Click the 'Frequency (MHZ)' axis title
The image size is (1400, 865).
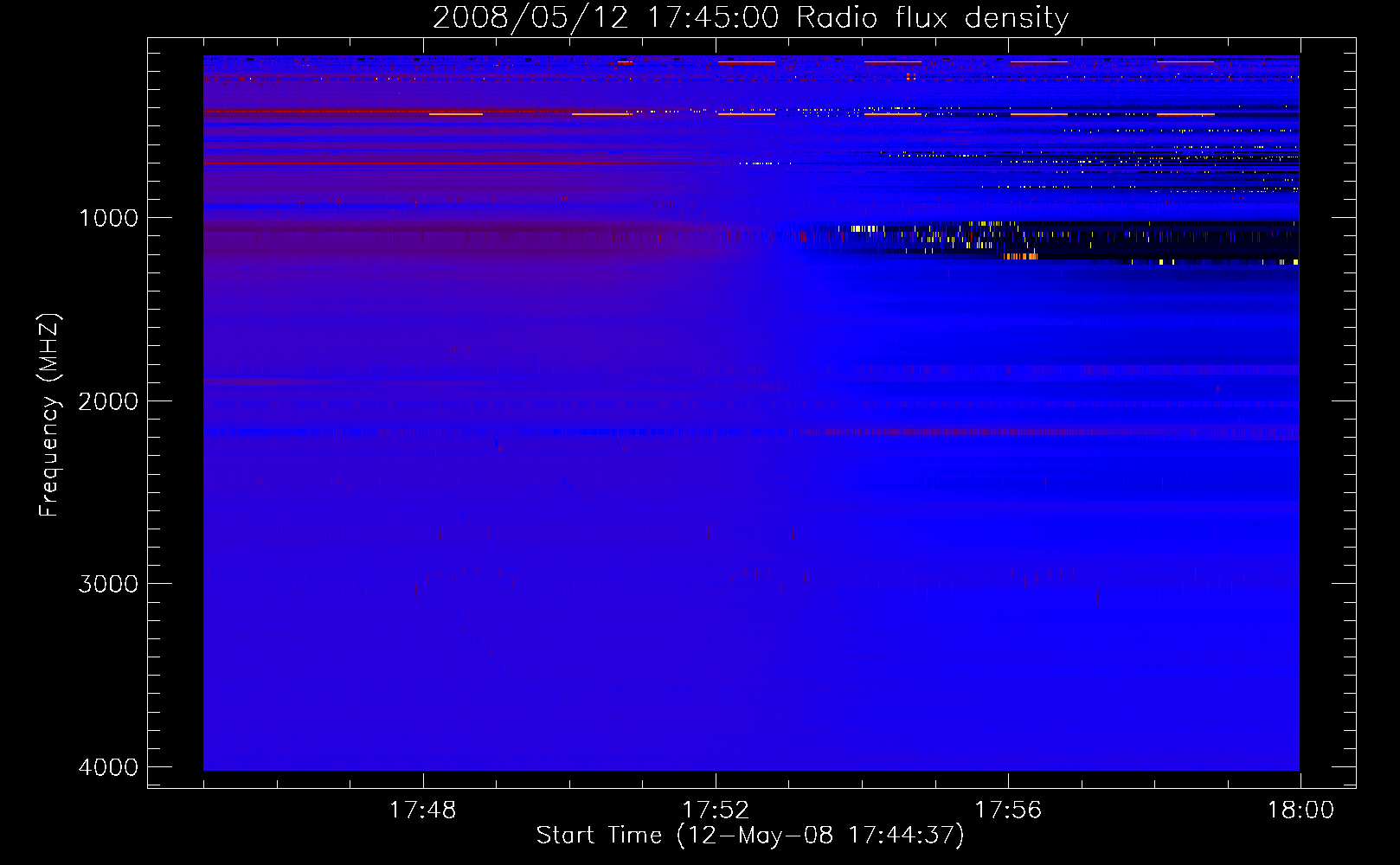(50, 415)
